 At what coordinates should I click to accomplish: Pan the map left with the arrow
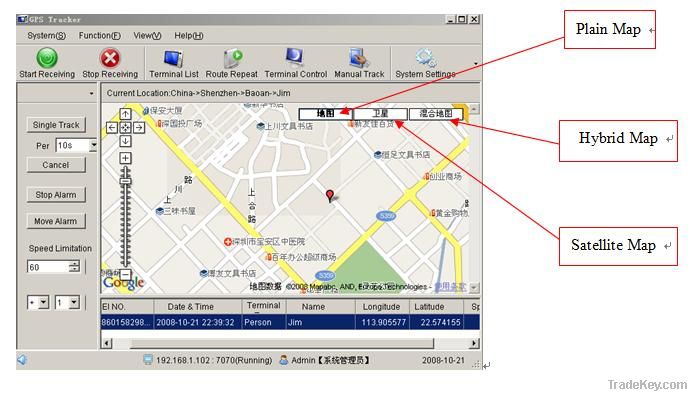(x=112, y=128)
